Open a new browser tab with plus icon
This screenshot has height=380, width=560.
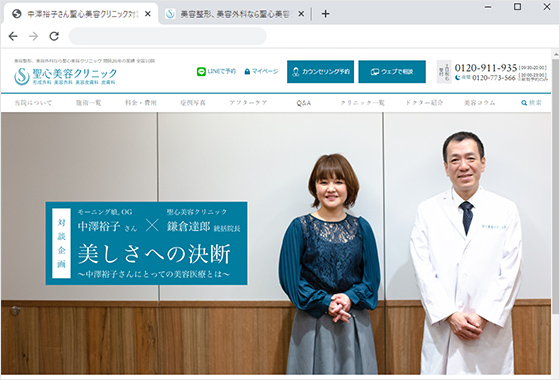point(325,14)
